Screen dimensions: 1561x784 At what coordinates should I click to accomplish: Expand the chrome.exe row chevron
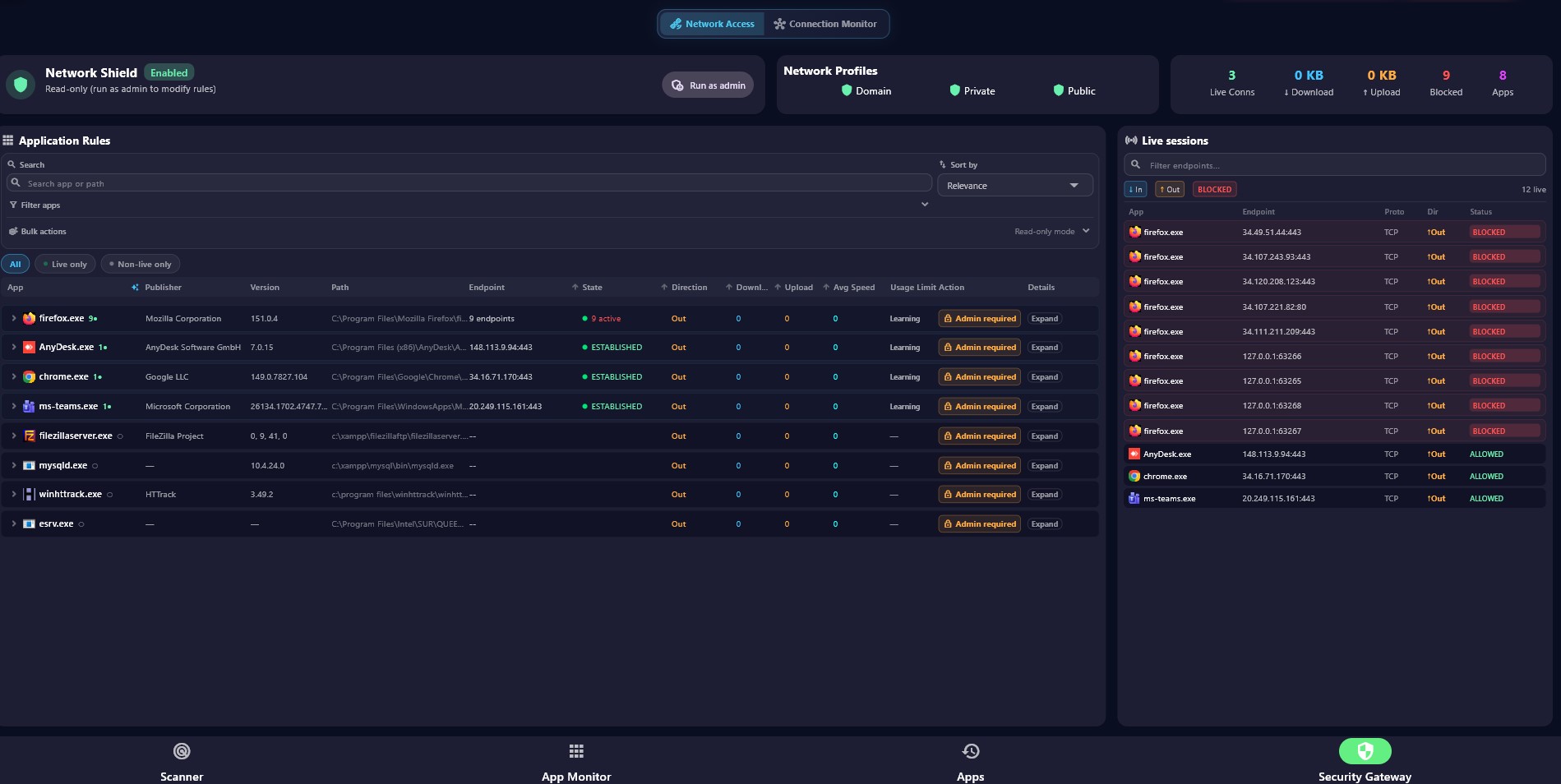[14, 376]
